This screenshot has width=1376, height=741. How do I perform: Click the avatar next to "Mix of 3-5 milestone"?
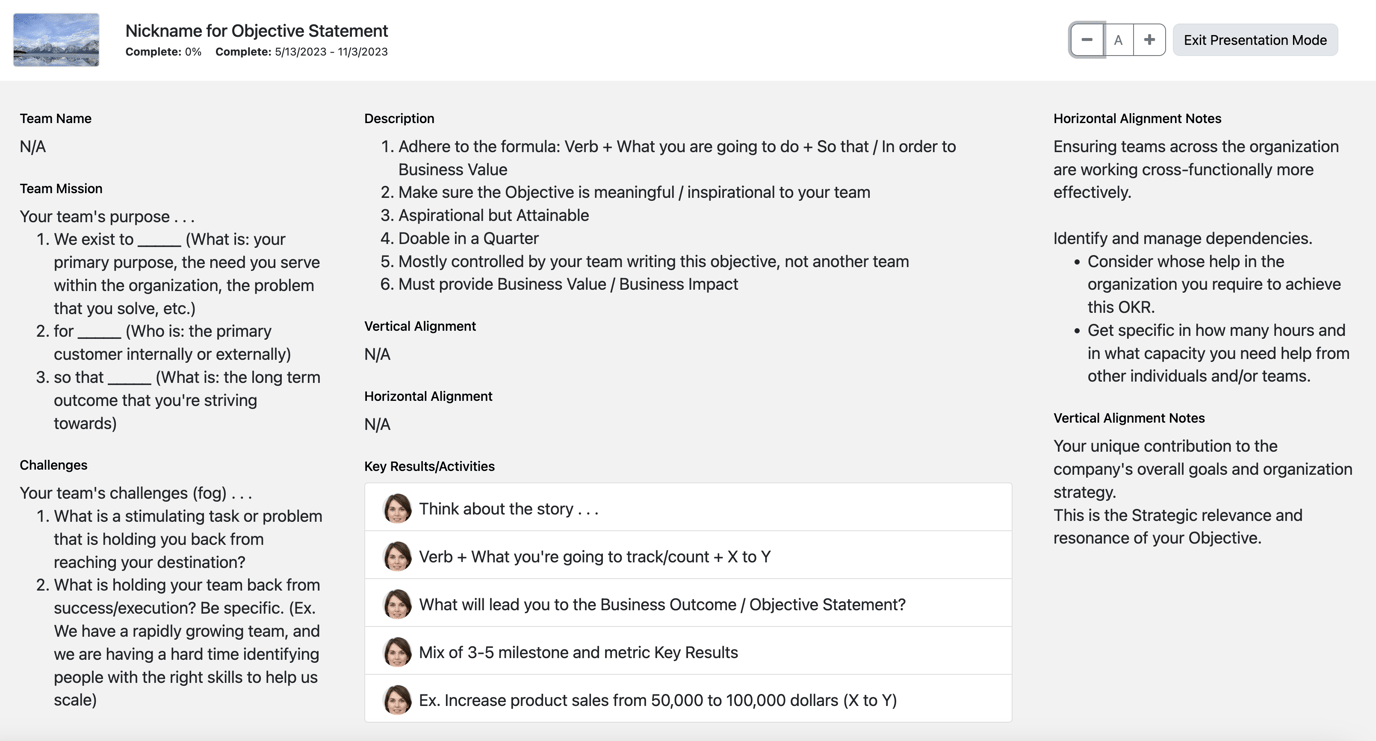(397, 652)
